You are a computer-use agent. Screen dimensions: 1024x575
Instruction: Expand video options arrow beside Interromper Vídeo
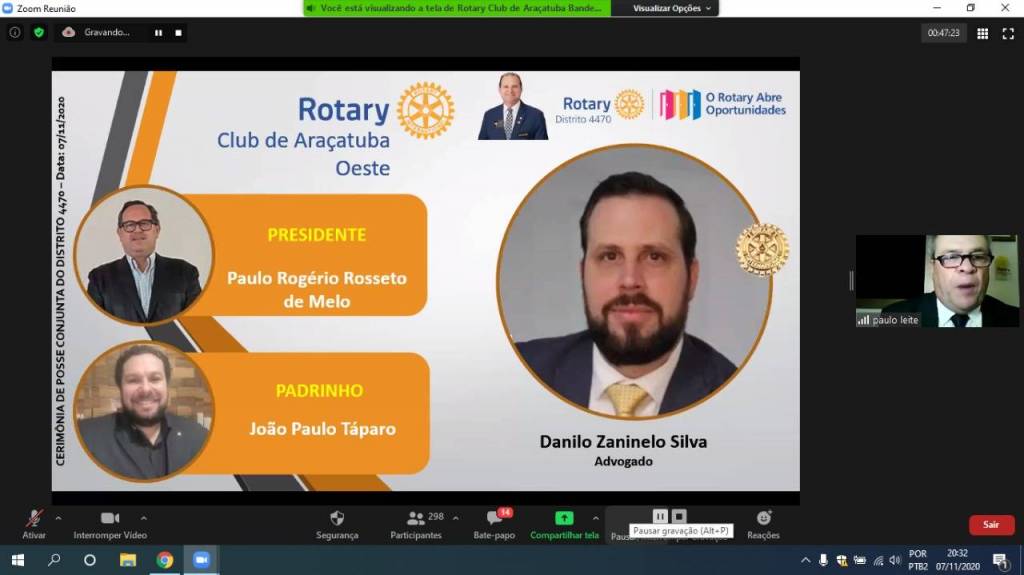click(144, 518)
